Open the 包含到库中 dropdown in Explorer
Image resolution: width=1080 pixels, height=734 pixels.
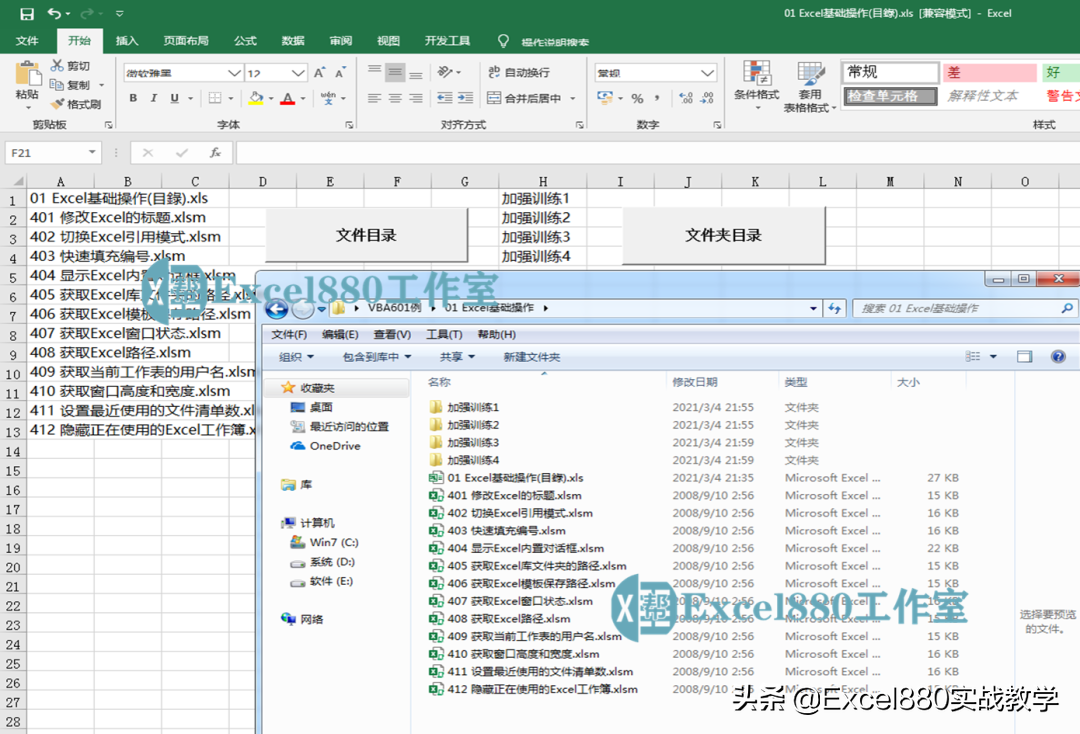pyautogui.click(x=377, y=357)
